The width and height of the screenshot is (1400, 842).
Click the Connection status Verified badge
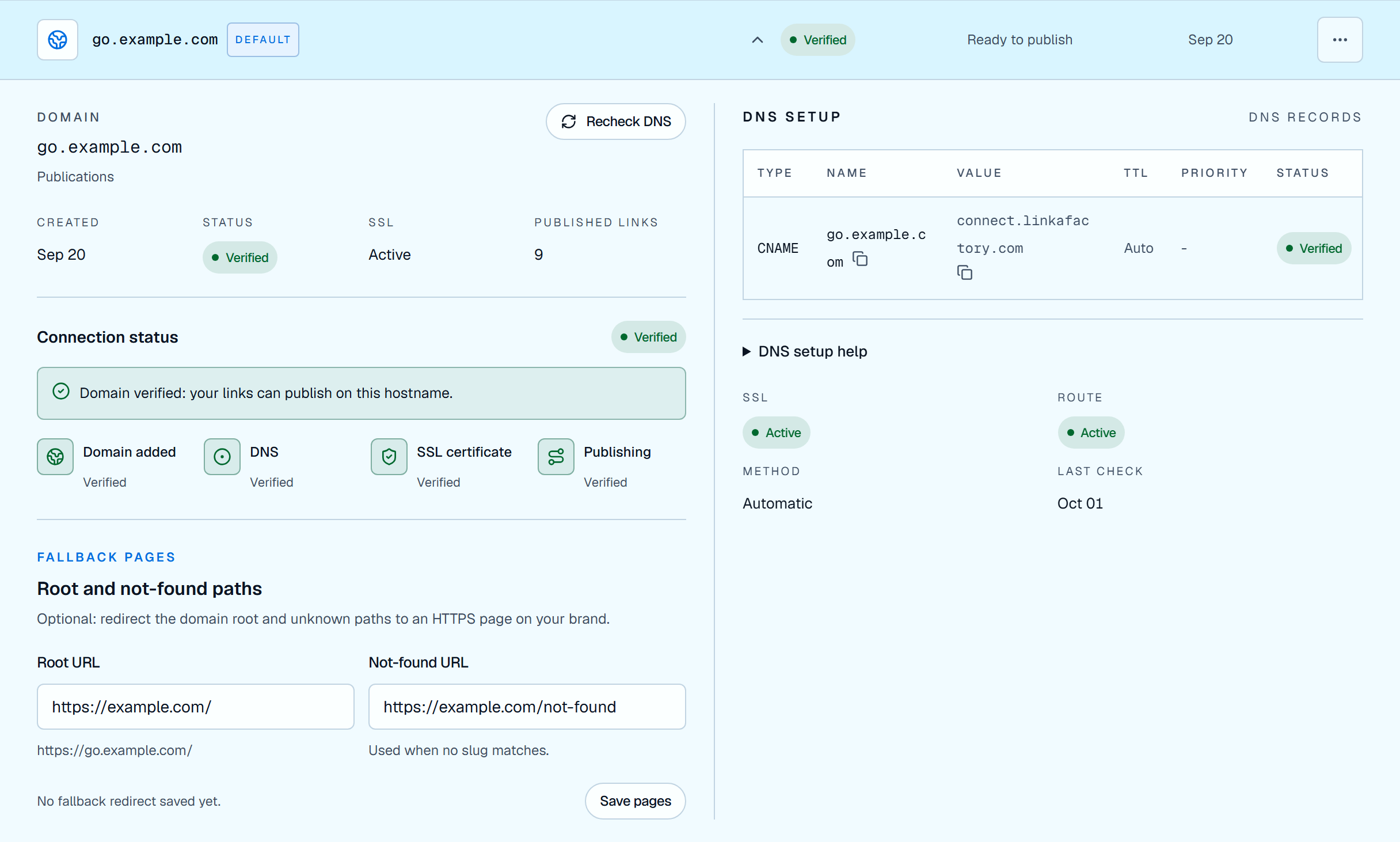[x=648, y=337]
